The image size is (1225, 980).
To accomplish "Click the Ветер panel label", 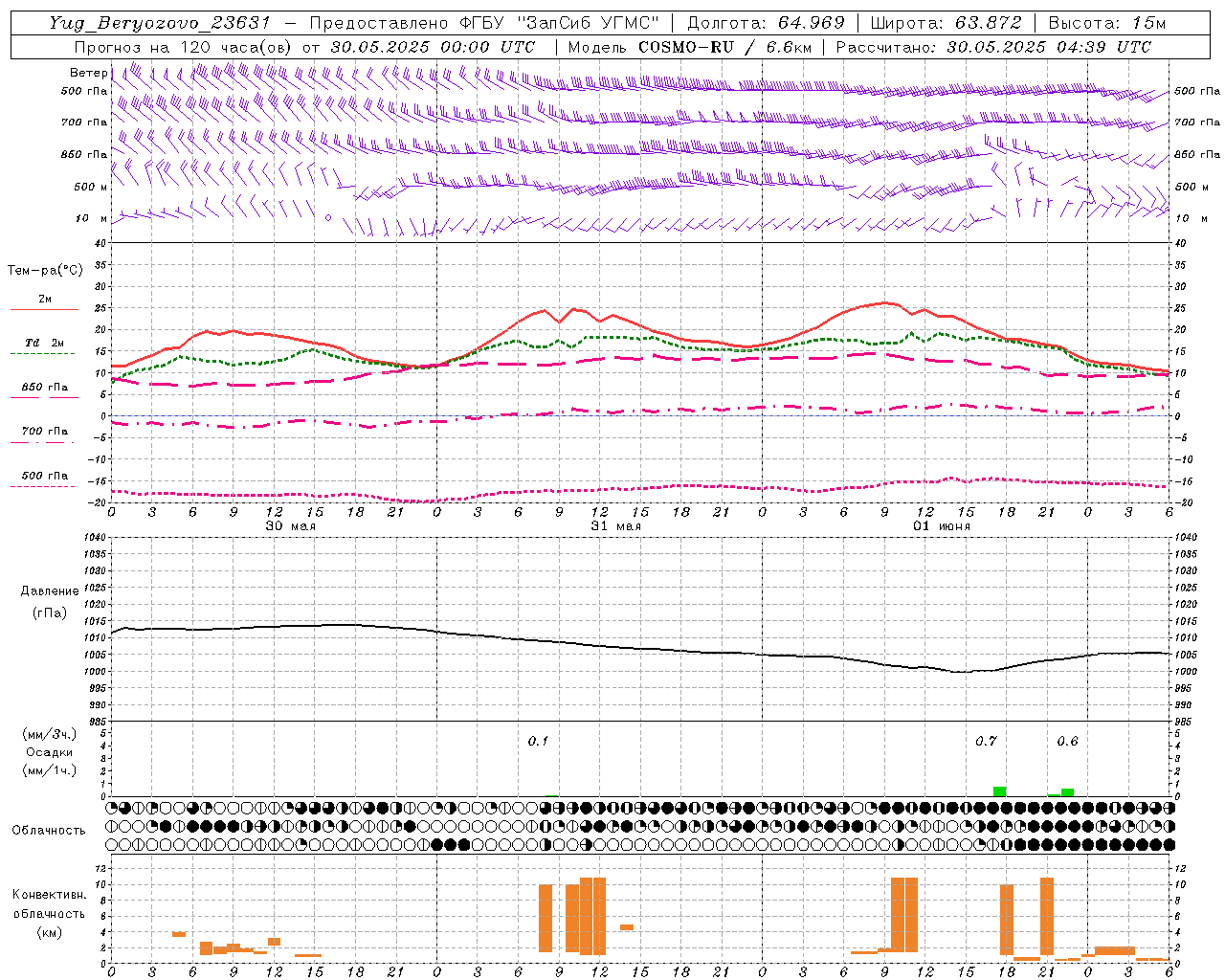I will tap(88, 73).
